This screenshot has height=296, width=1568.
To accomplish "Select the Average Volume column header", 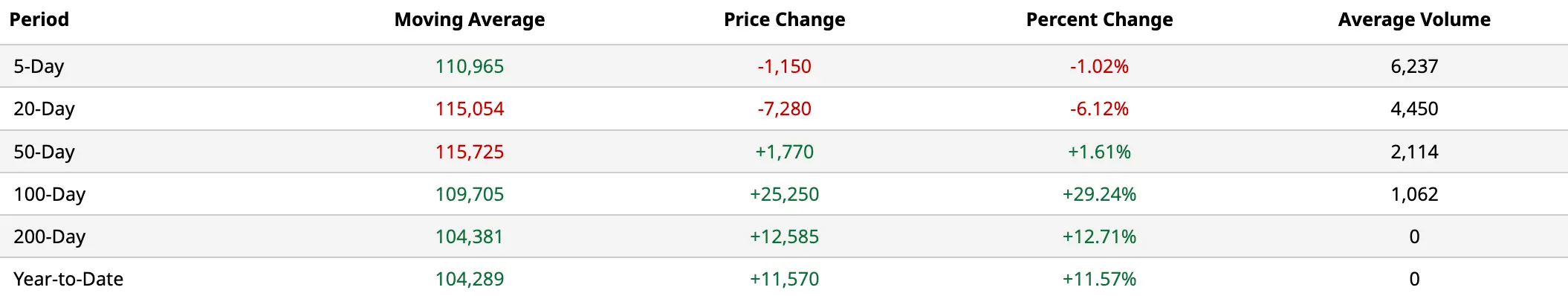I will (x=1414, y=19).
